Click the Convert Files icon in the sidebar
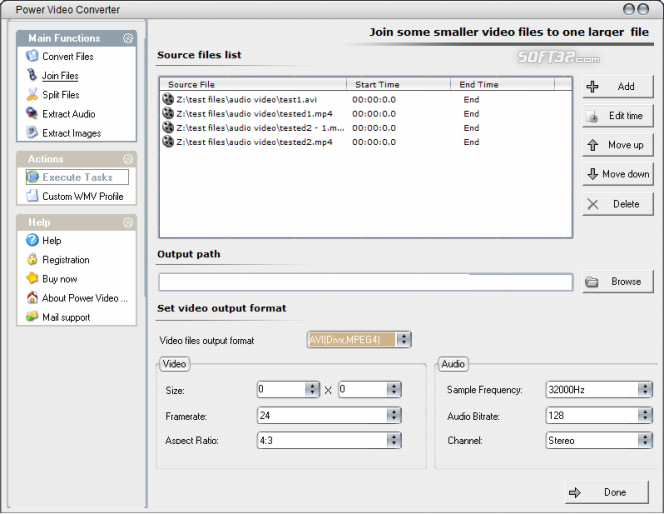Screen dimensions: 664x514 coord(32,56)
